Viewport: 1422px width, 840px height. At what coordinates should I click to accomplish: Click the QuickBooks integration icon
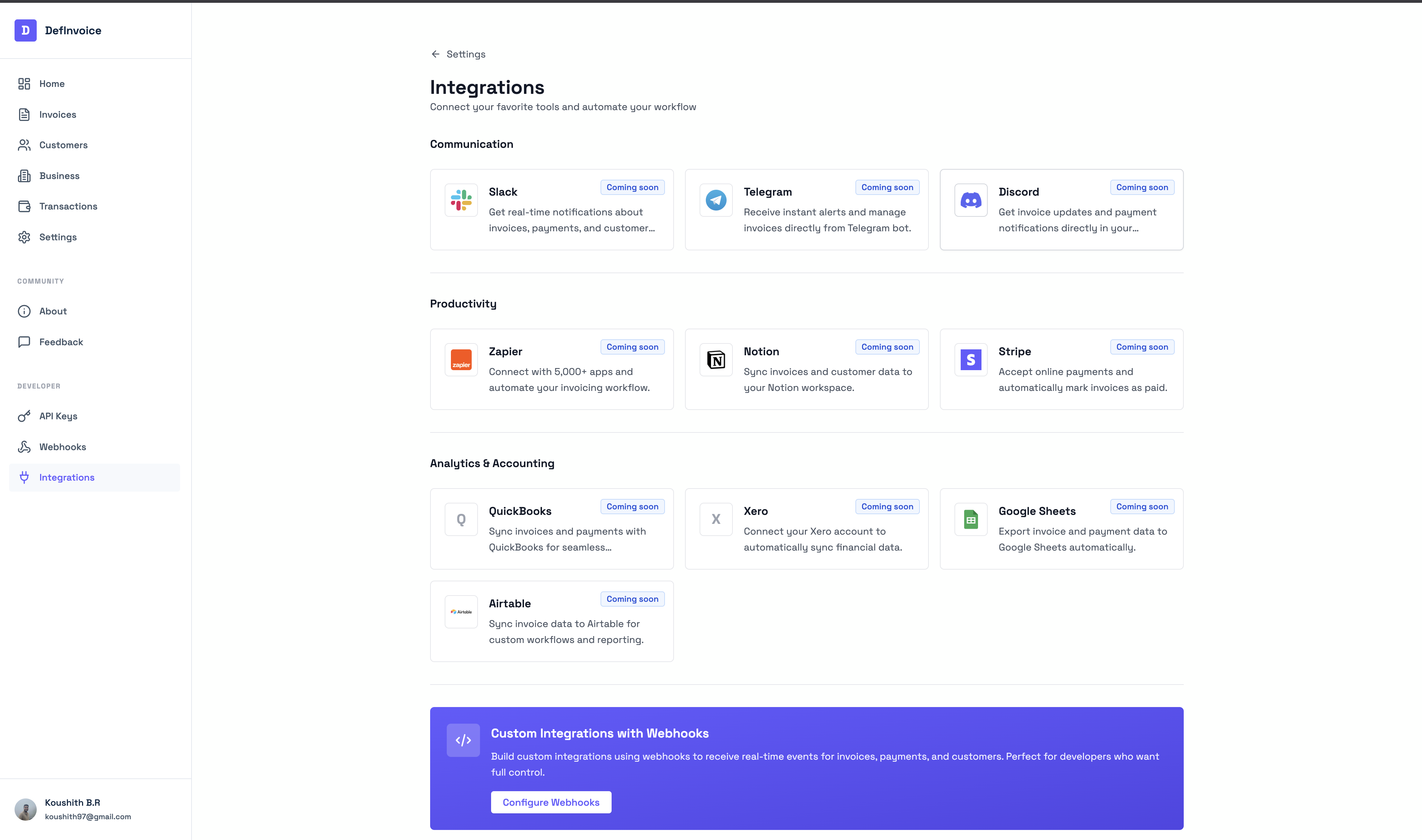pyautogui.click(x=461, y=519)
